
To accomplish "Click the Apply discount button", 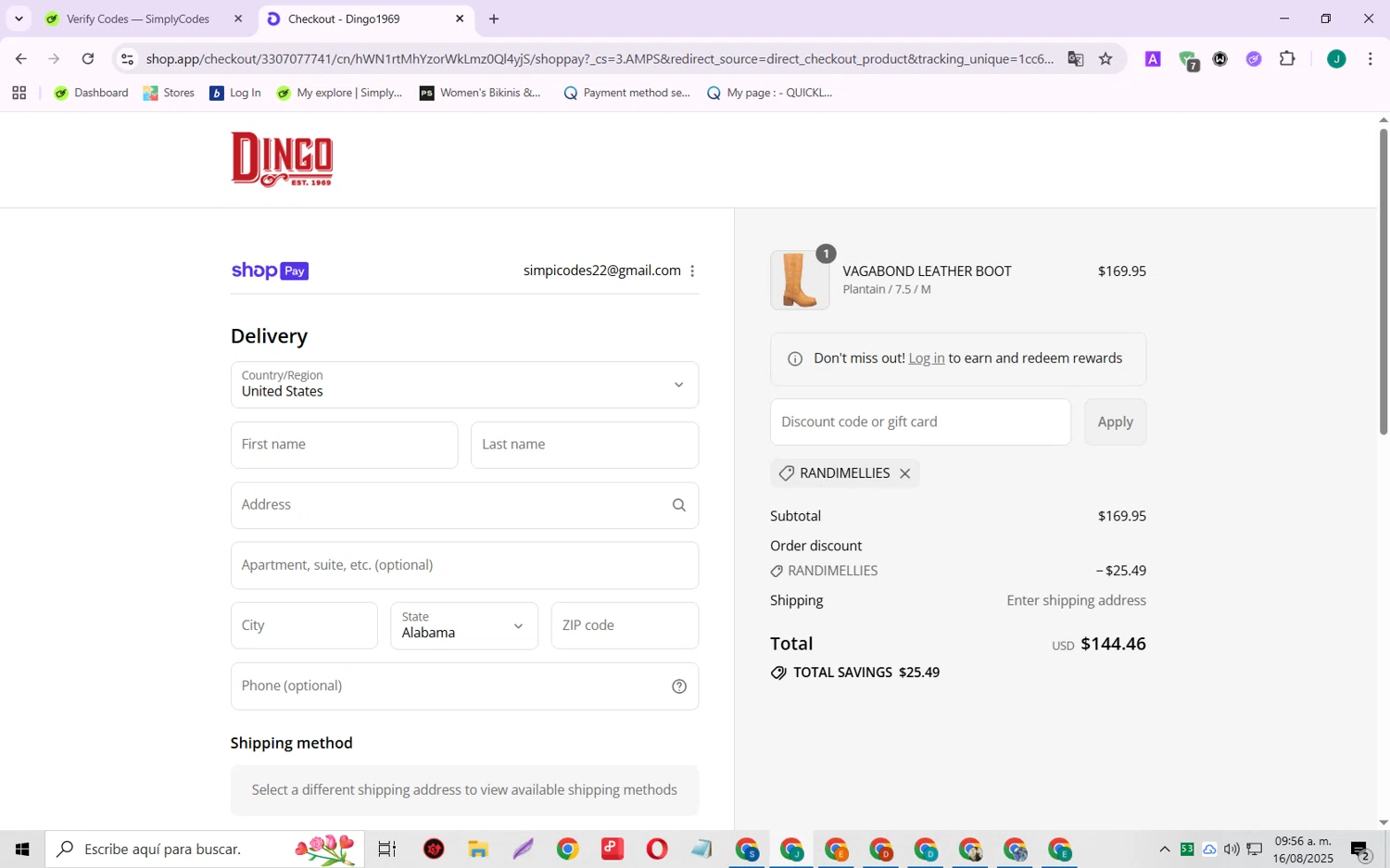I will coord(1115,422).
